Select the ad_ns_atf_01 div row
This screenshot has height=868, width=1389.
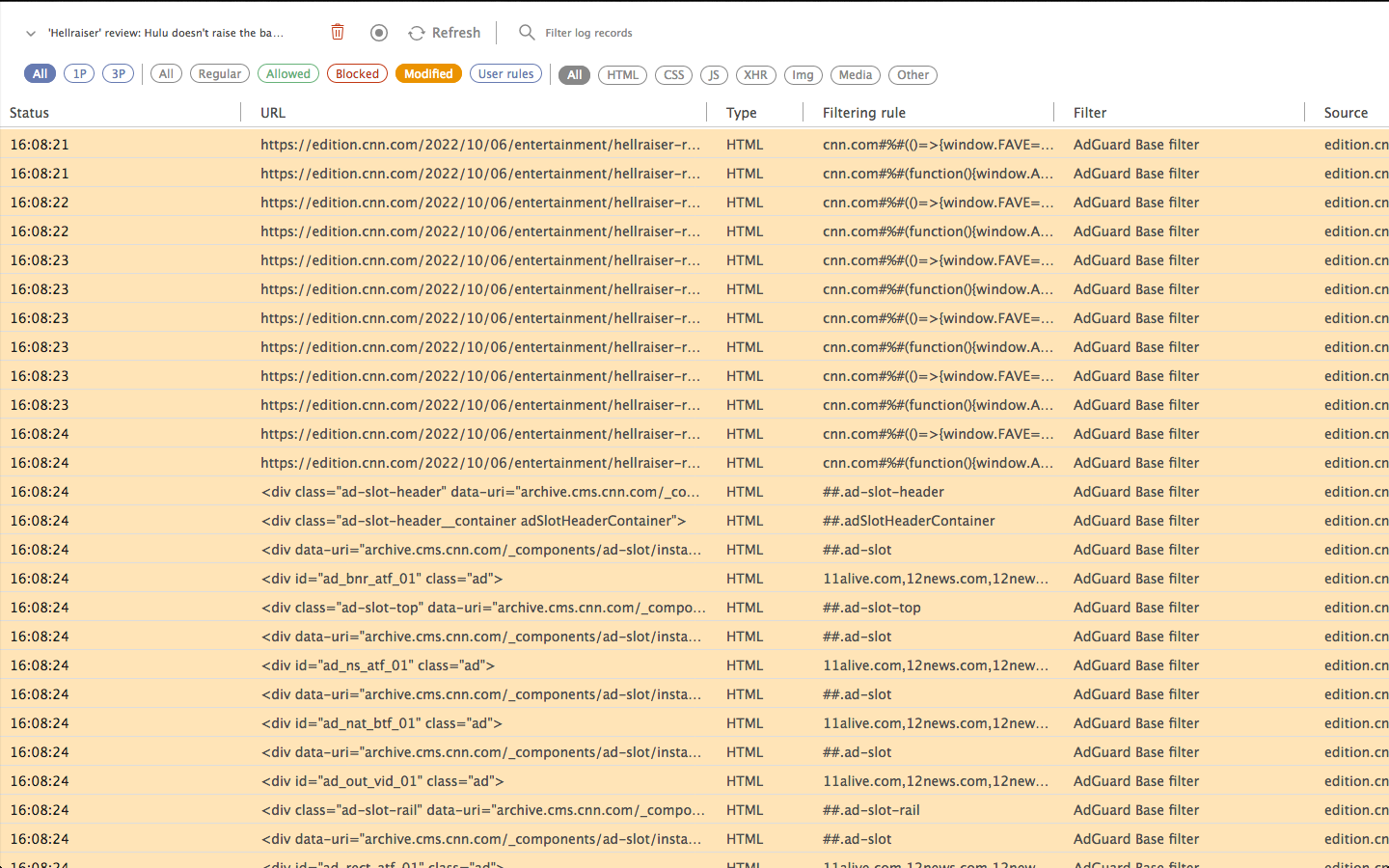pos(694,665)
